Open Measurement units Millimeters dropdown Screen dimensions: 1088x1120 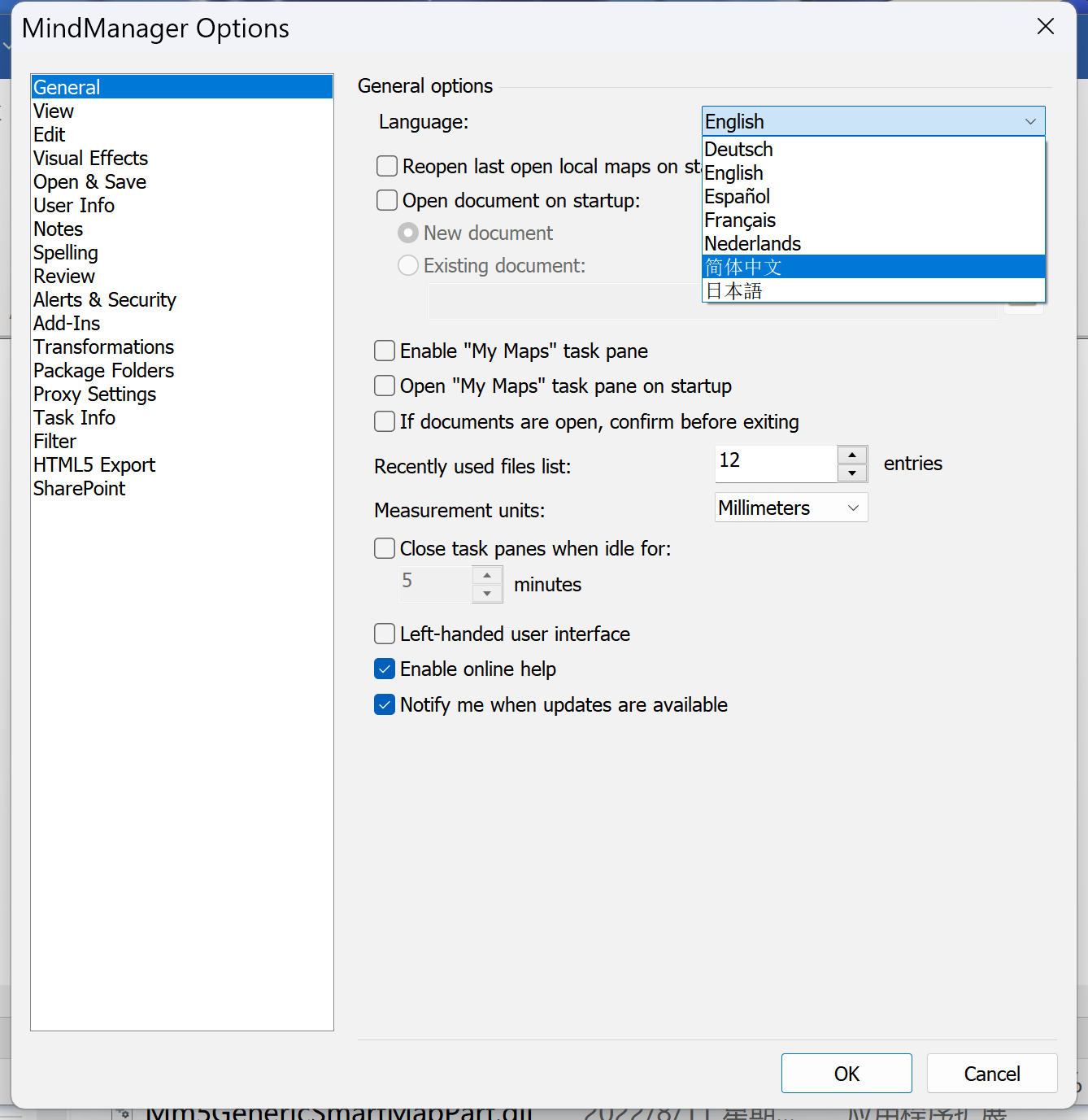pos(791,508)
